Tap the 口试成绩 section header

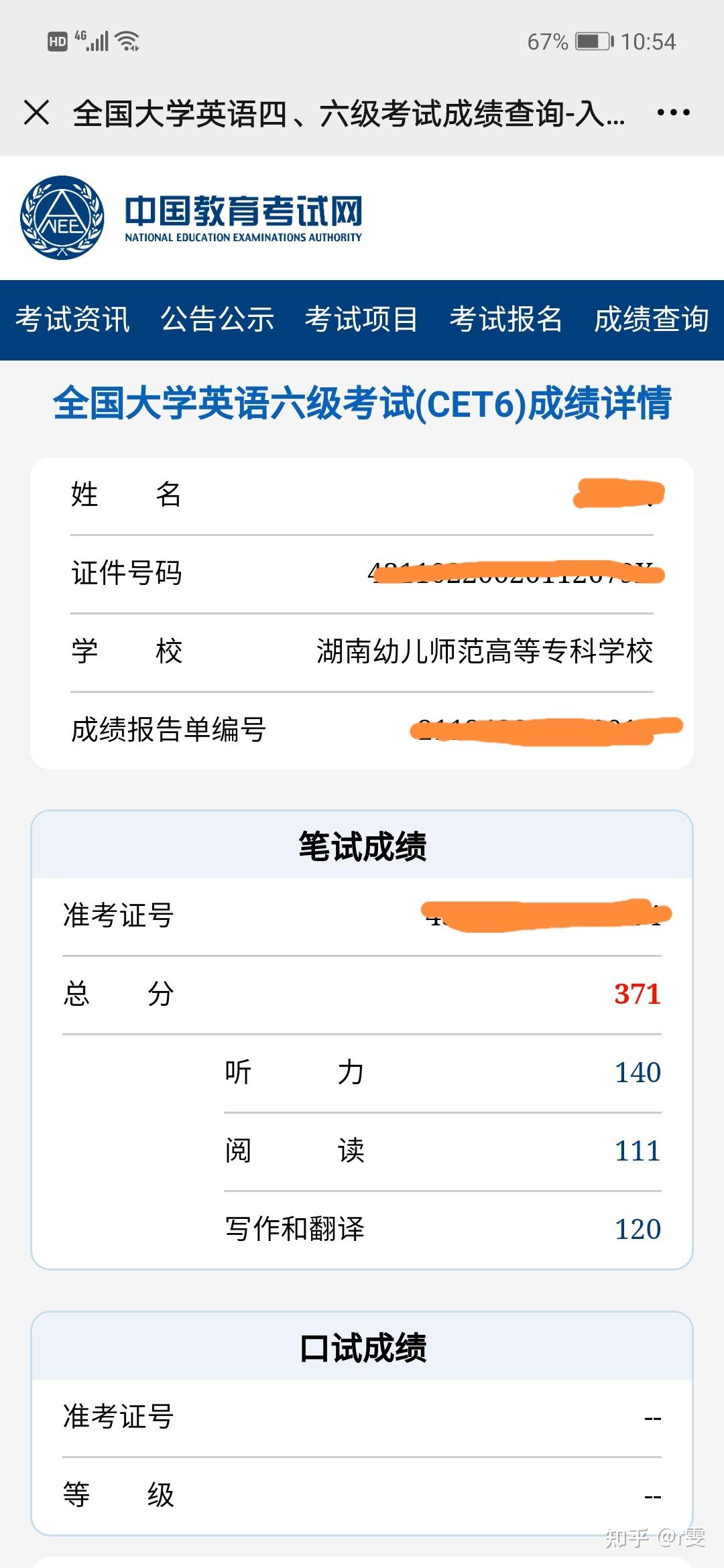362,1348
